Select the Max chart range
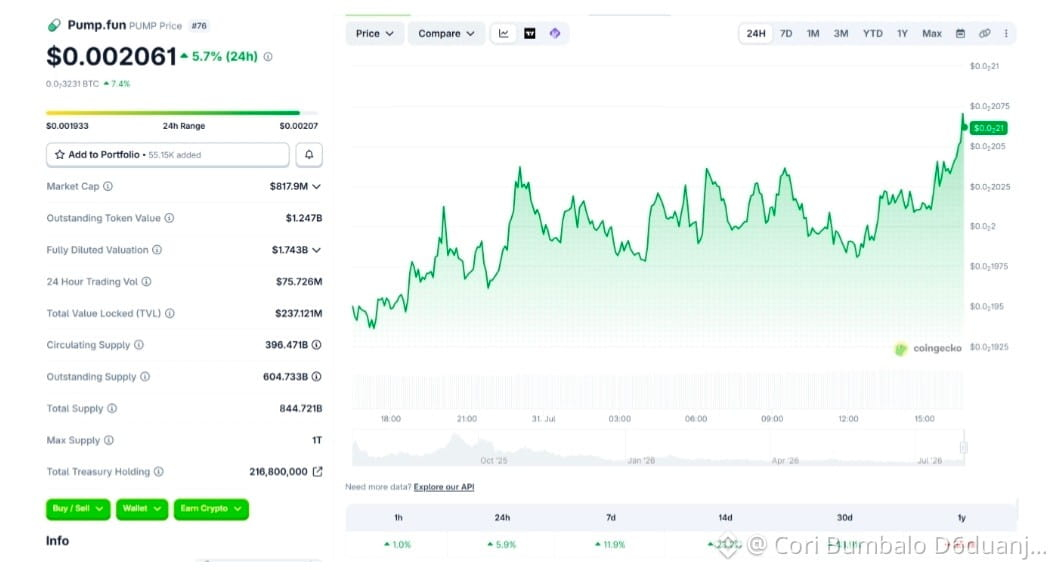 pyautogui.click(x=932, y=34)
